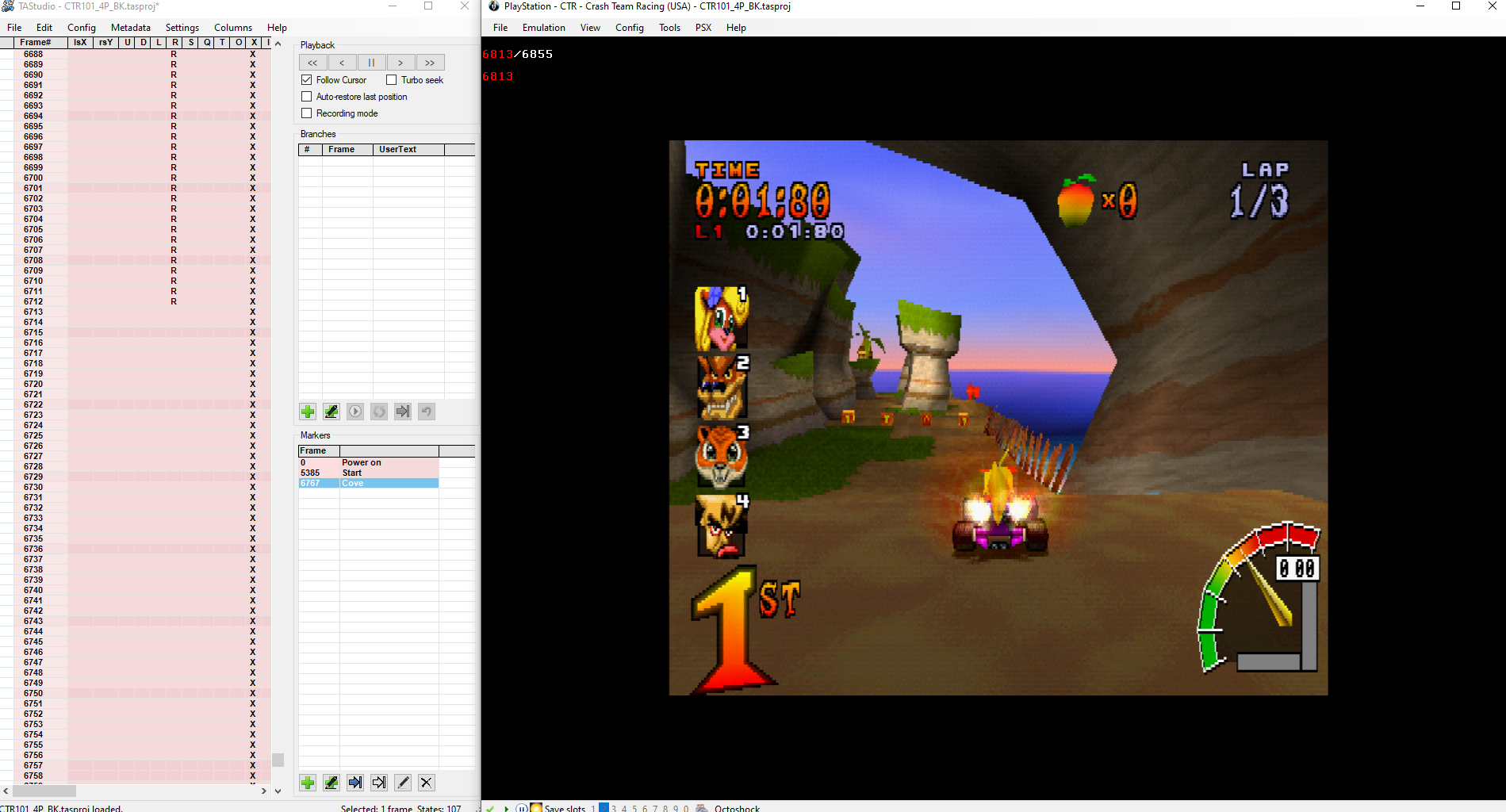This screenshot has width=1506, height=812.
Task: Click horizontal scrollbar thumb in piano roll
Action: click(44, 791)
